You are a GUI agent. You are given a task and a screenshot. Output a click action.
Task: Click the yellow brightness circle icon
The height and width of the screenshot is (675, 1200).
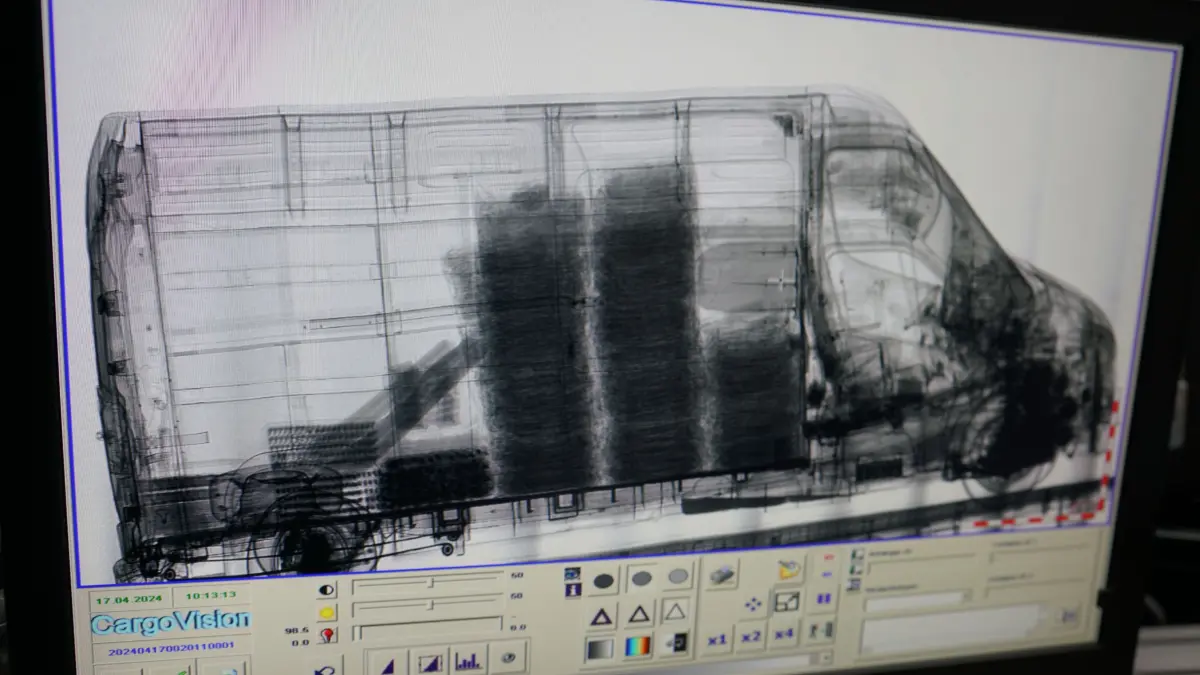tap(327, 613)
